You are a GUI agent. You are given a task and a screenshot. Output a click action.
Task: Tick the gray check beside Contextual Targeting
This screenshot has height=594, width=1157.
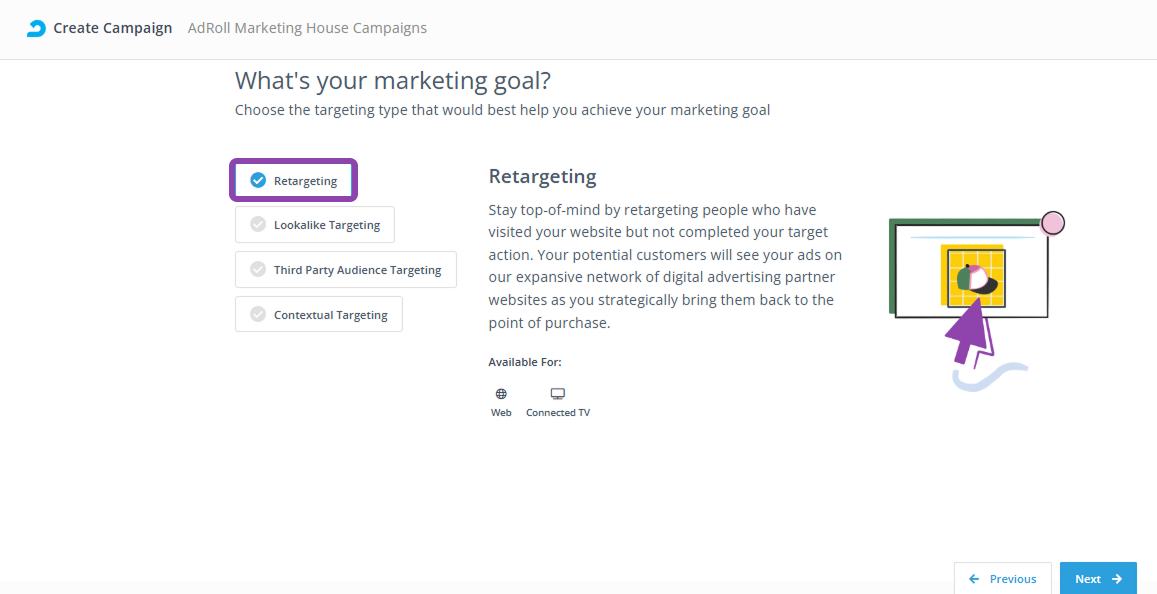(x=258, y=314)
